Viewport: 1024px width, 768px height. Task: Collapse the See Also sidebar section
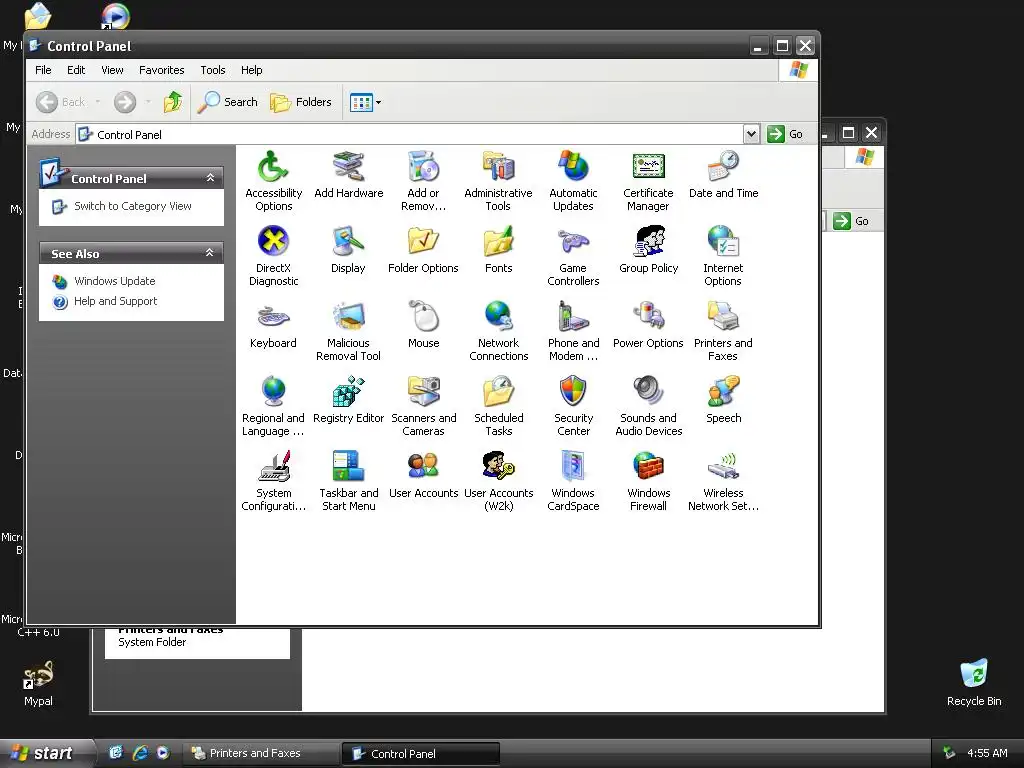pyautogui.click(x=210, y=253)
